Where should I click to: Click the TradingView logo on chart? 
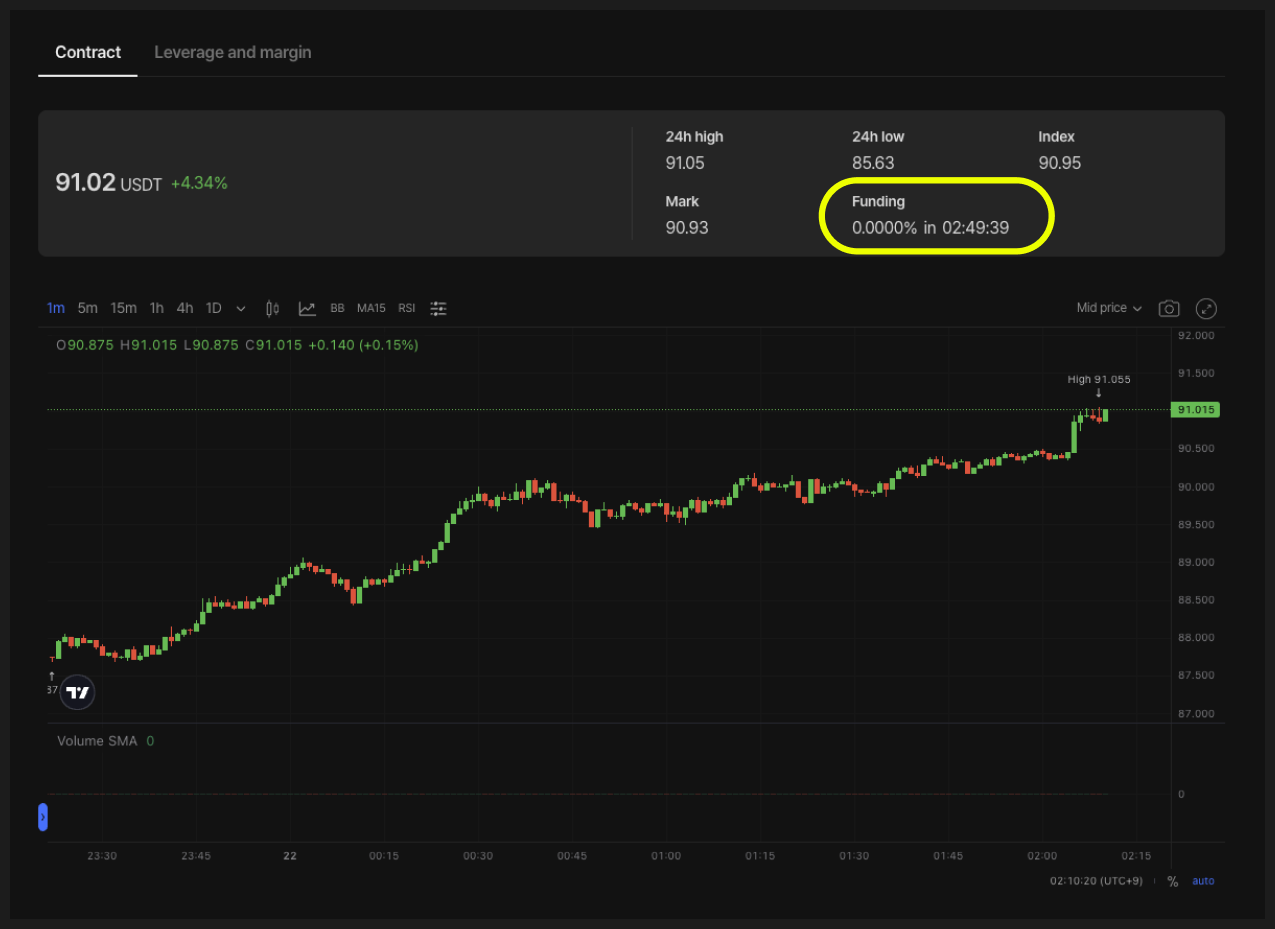click(x=77, y=692)
